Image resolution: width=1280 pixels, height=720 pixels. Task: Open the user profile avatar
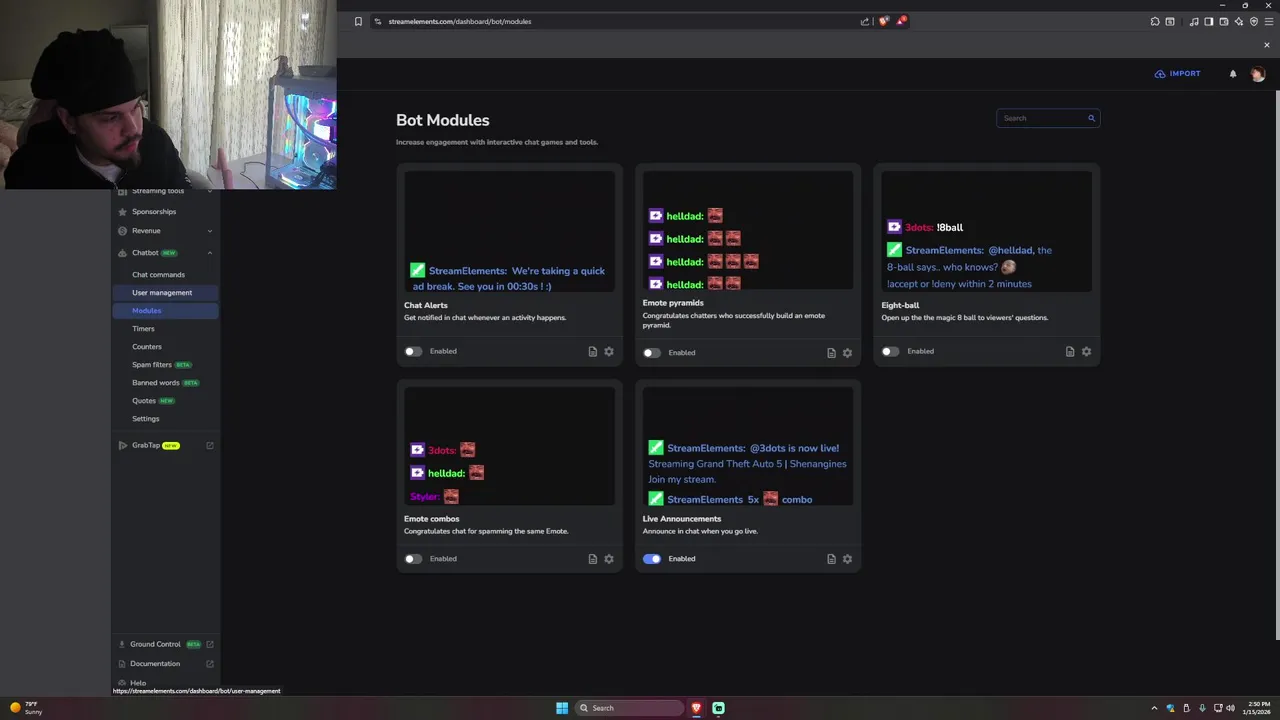1258,74
